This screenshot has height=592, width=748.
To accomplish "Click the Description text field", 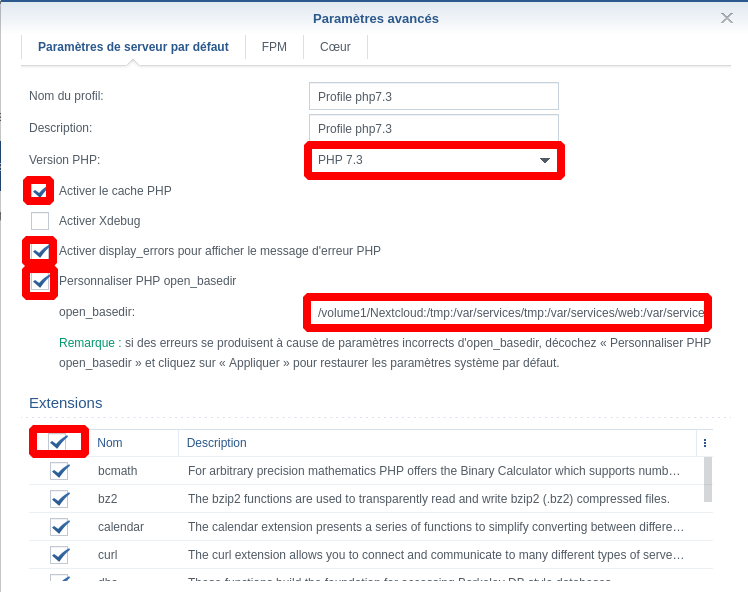I will (x=433, y=129).
